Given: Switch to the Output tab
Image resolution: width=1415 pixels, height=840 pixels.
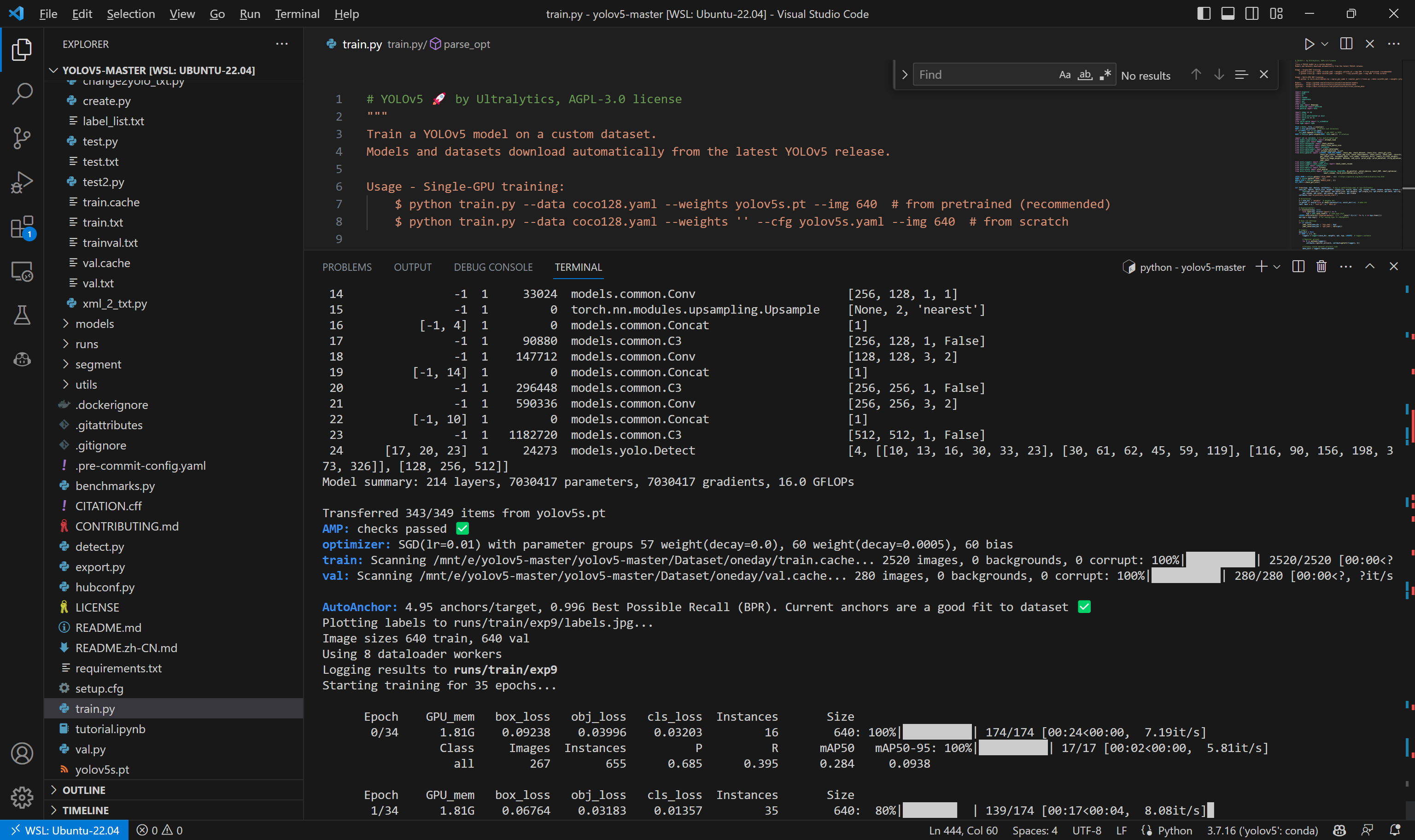Looking at the screenshot, I should pyautogui.click(x=413, y=267).
